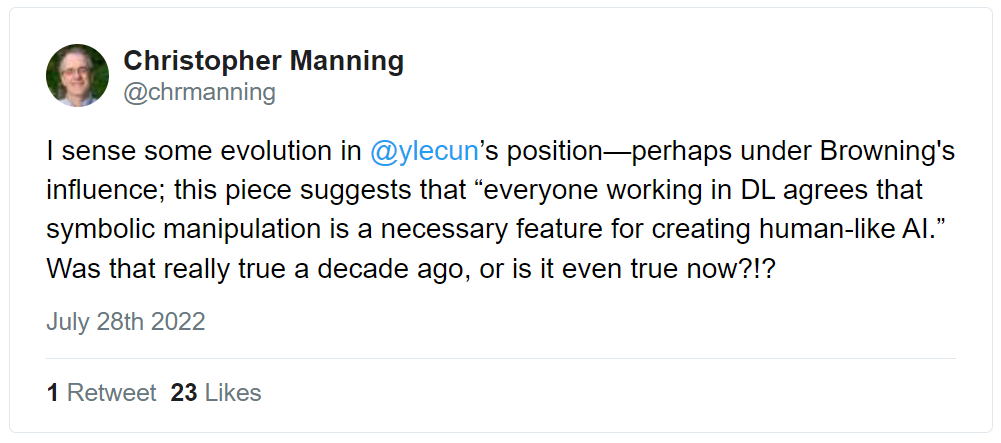
Task: View the 1 Retweet list
Action: point(101,393)
